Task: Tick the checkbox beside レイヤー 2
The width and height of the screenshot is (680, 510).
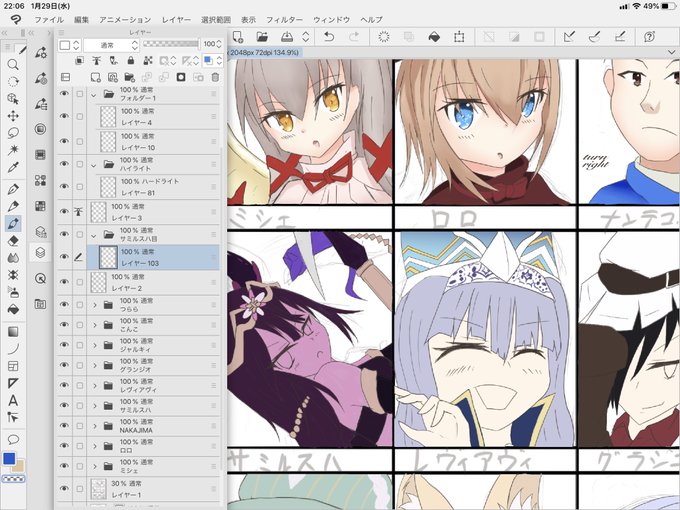Action: (x=79, y=282)
